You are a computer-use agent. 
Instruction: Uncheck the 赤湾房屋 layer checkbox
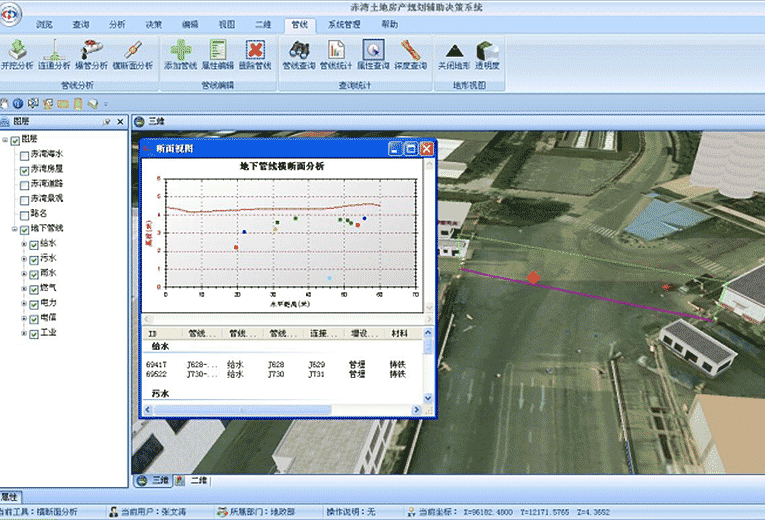click(24, 170)
